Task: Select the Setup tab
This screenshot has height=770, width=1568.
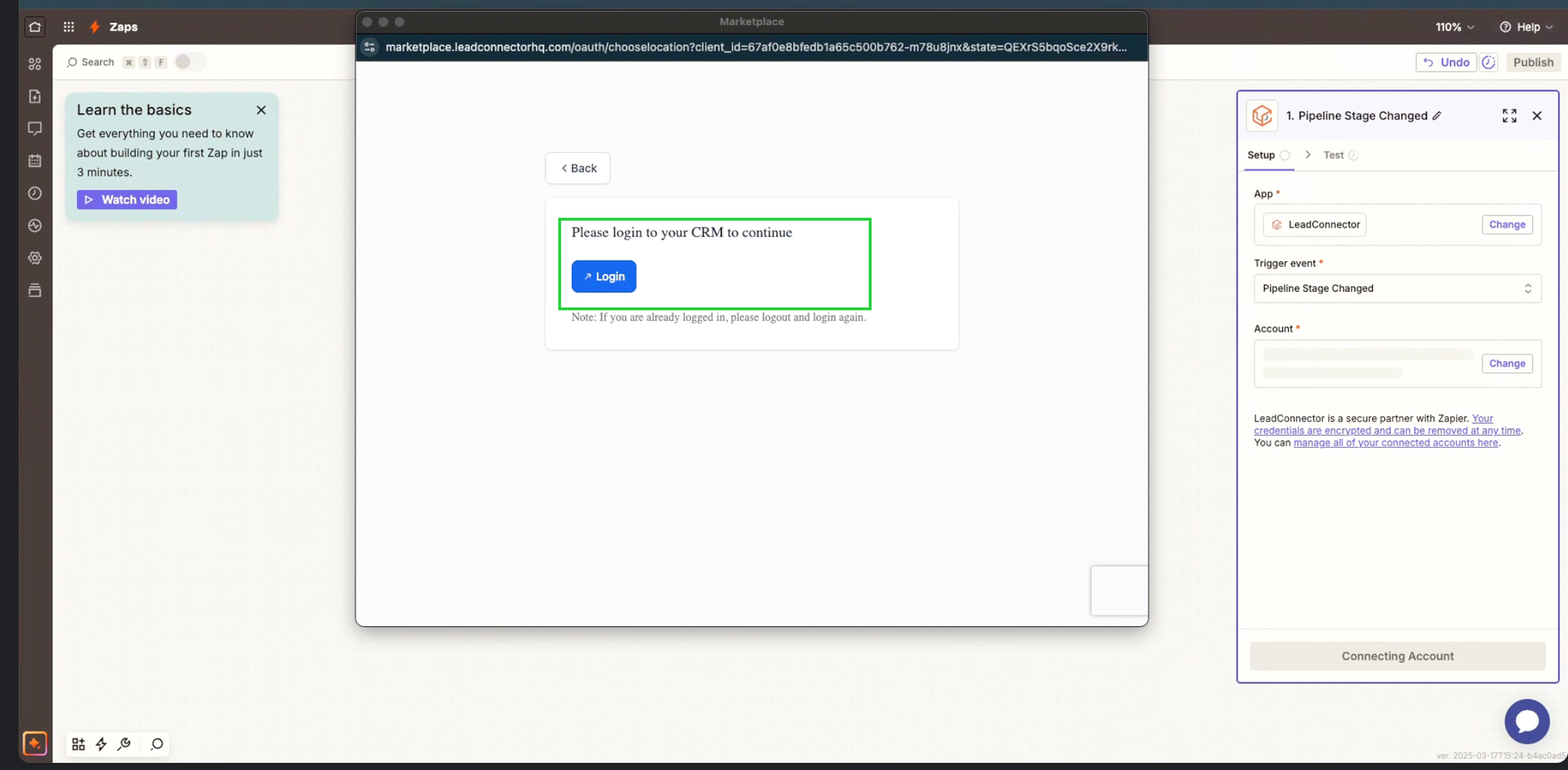Action: 1261,155
